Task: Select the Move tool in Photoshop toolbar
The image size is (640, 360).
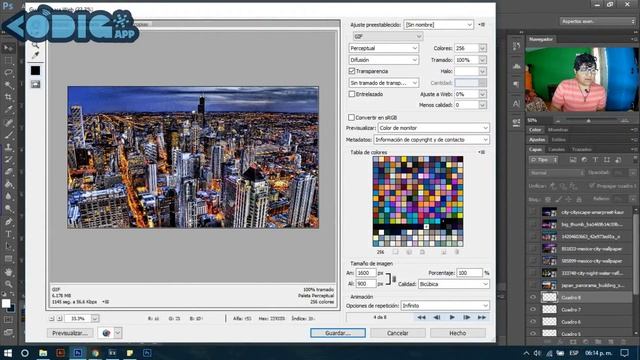Action: coord(8,48)
